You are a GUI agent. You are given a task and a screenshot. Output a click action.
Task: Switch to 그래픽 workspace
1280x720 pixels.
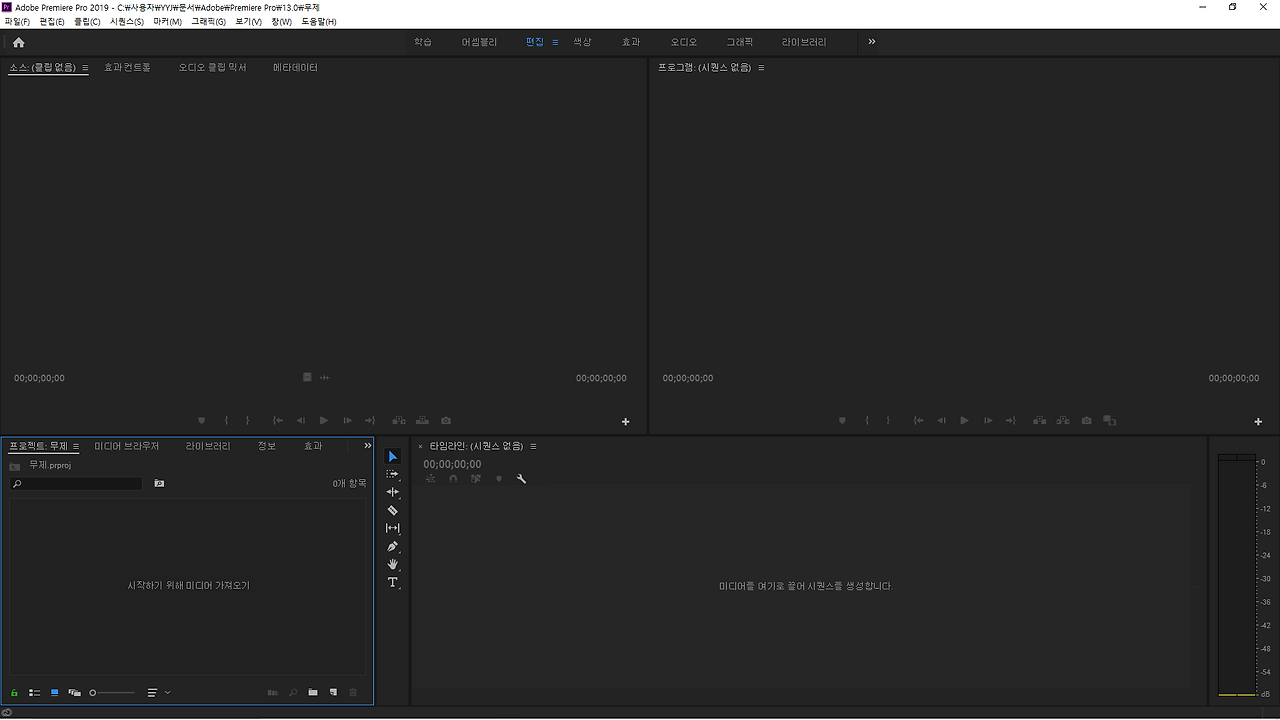(740, 42)
